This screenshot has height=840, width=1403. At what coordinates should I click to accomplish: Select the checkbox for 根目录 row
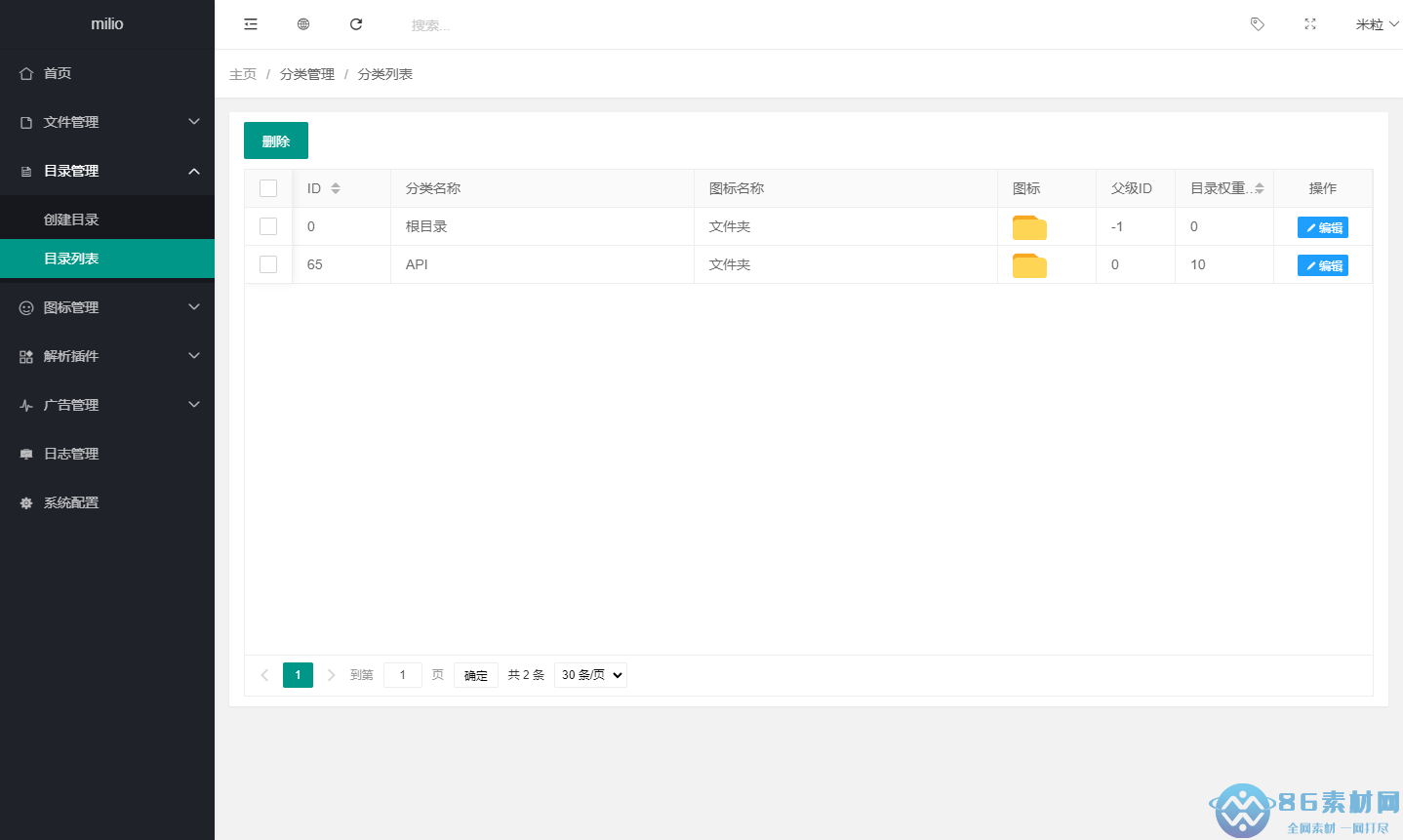(x=268, y=226)
